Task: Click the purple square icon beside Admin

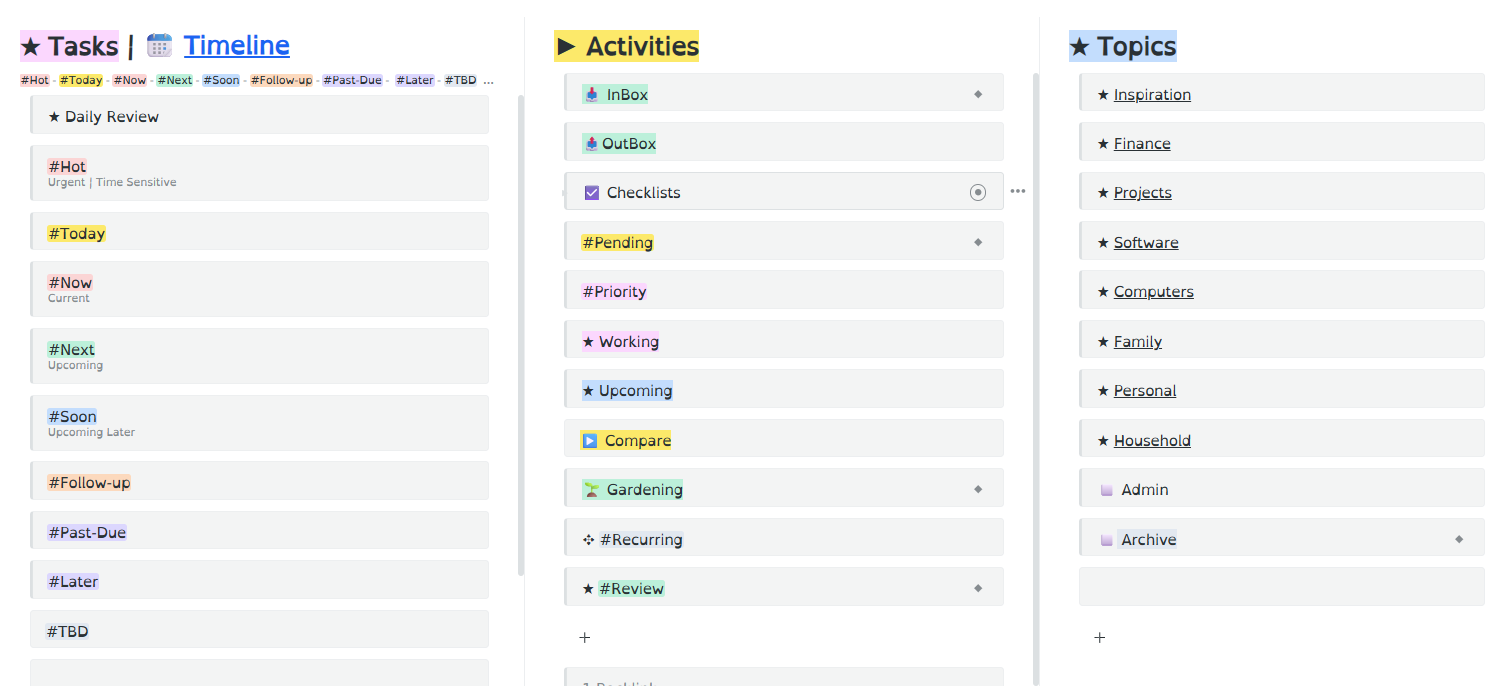Action: click(x=1106, y=490)
